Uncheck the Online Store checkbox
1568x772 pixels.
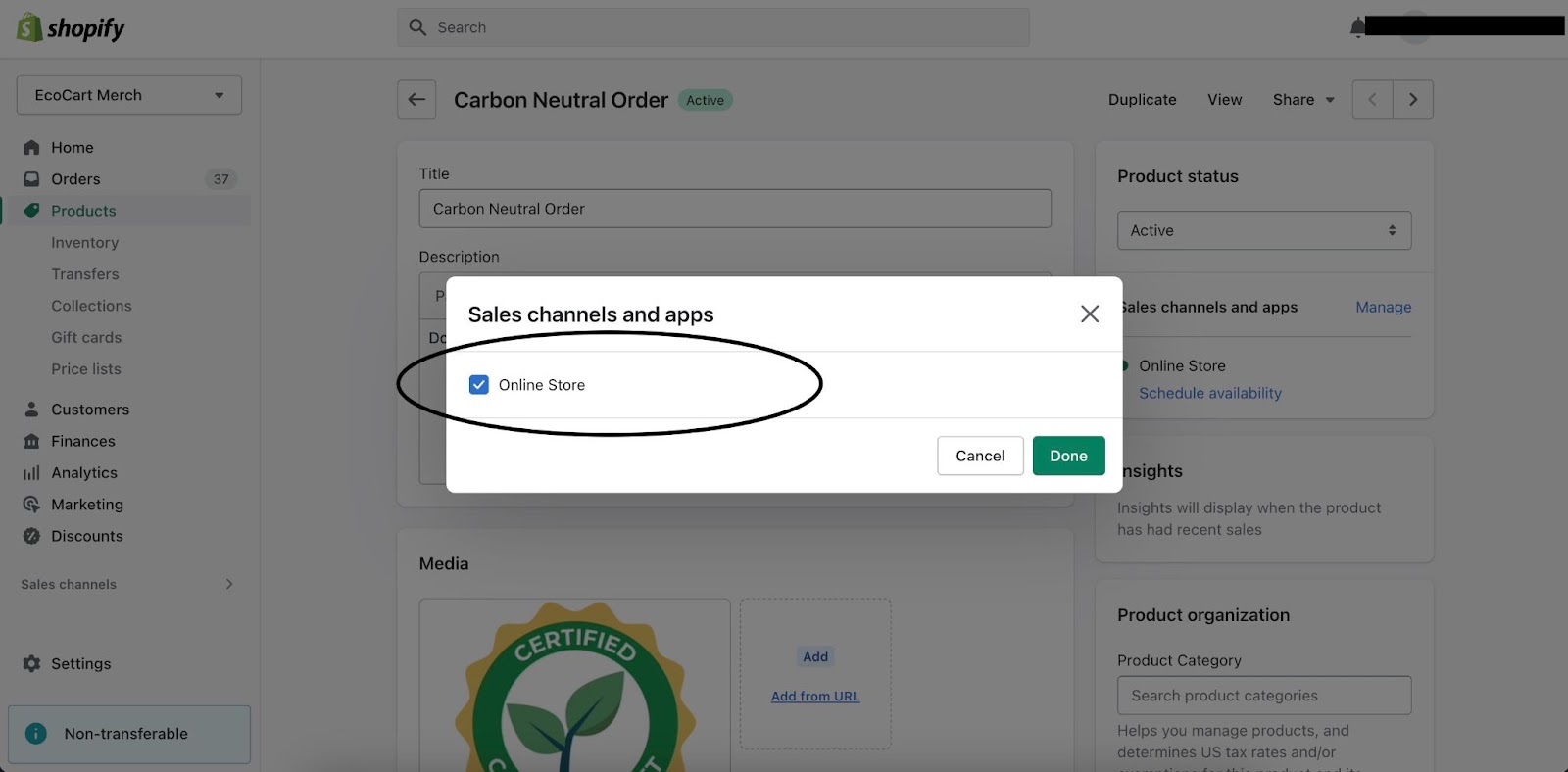click(x=478, y=385)
